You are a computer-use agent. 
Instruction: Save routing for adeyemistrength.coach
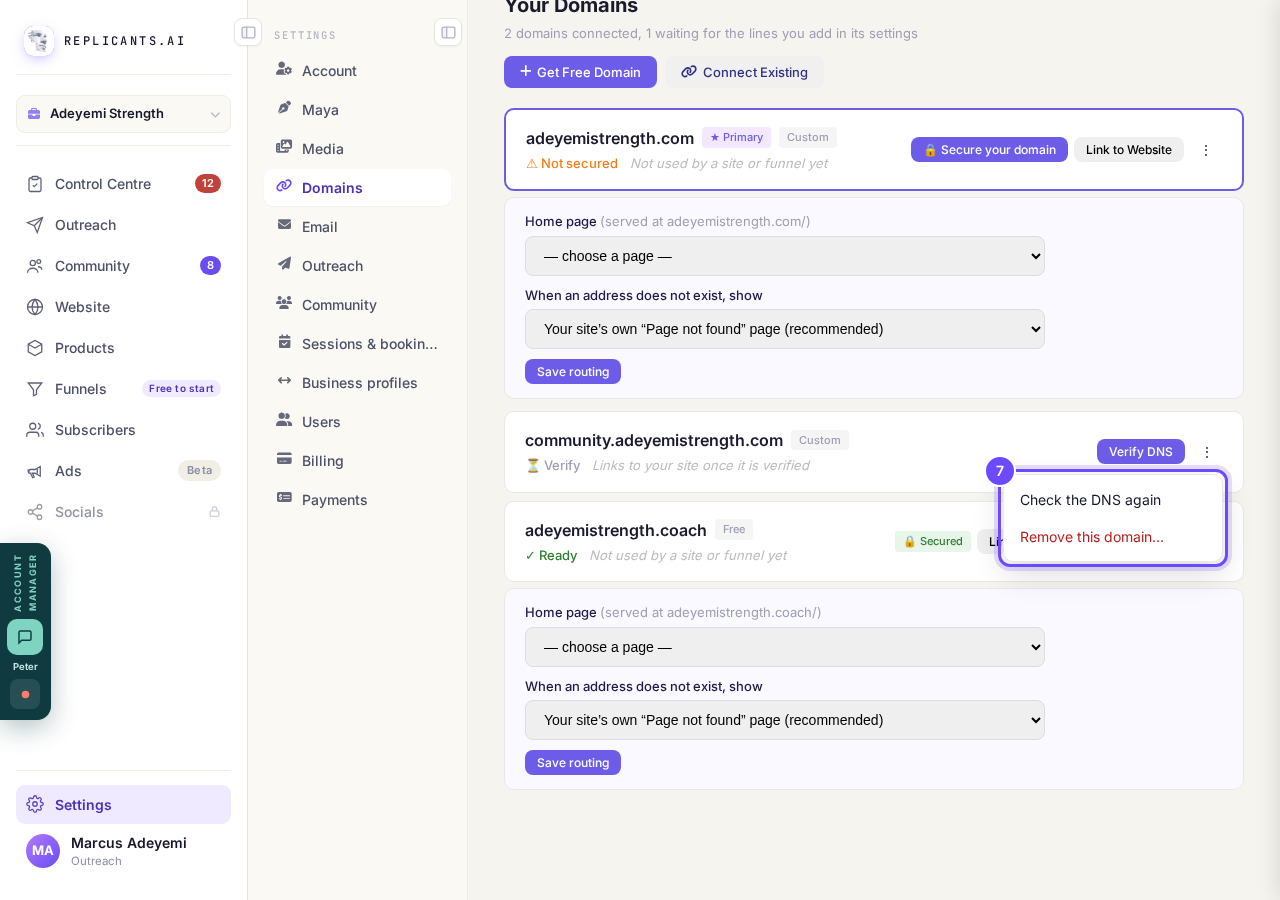(x=573, y=763)
